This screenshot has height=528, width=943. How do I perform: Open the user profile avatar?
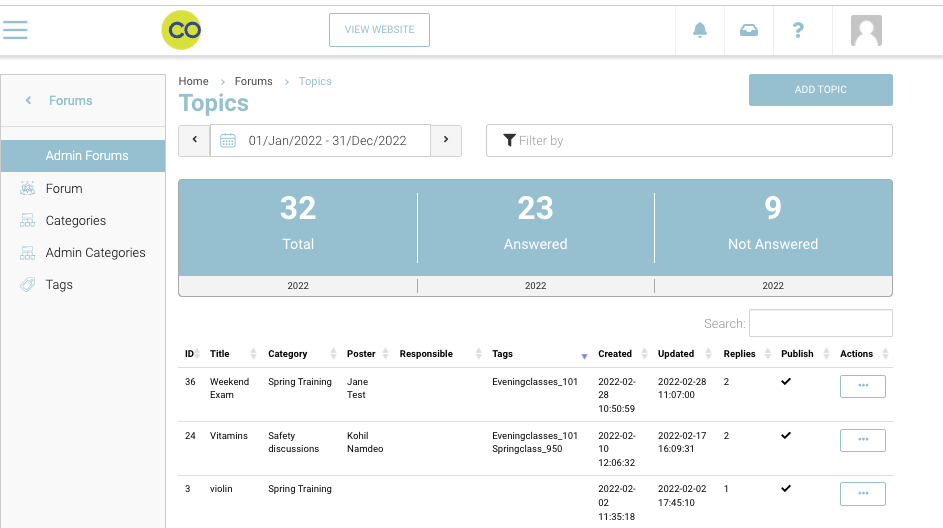tap(866, 30)
